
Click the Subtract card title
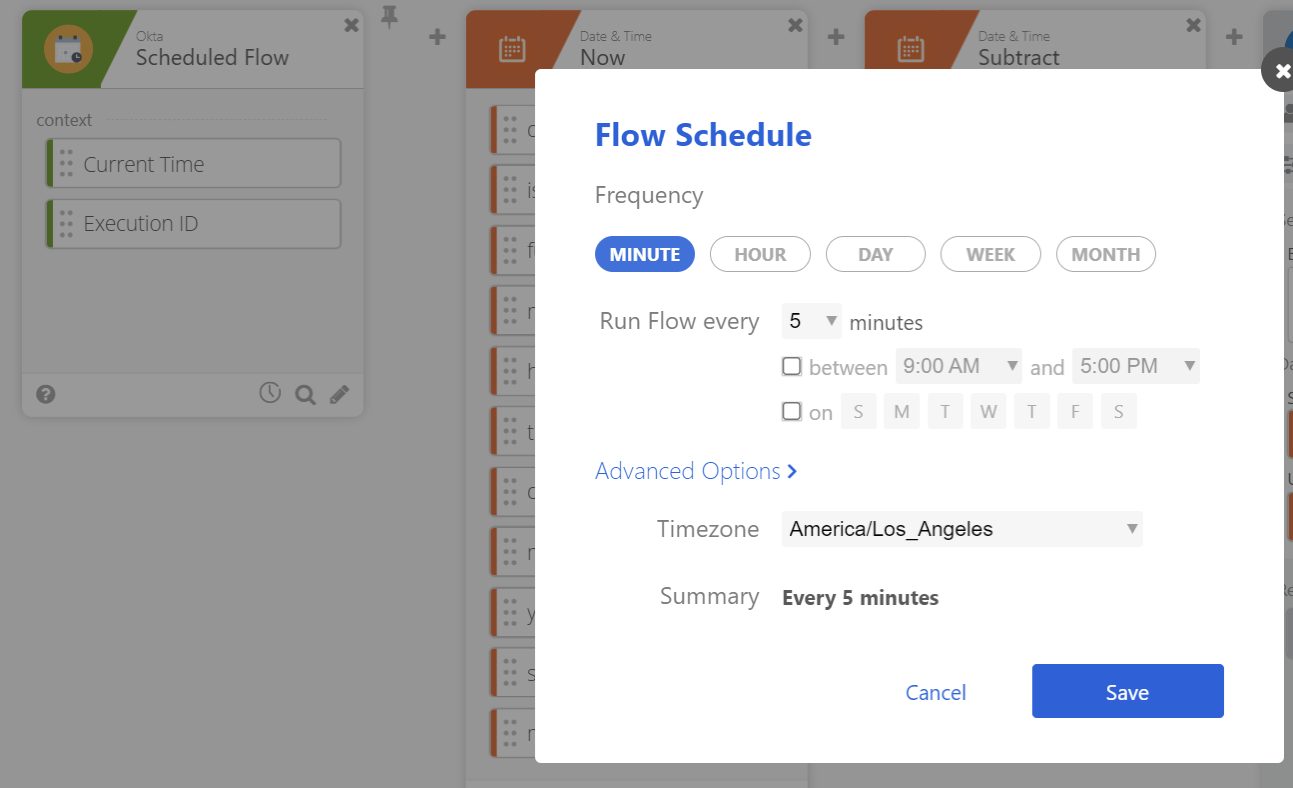(x=1019, y=57)
